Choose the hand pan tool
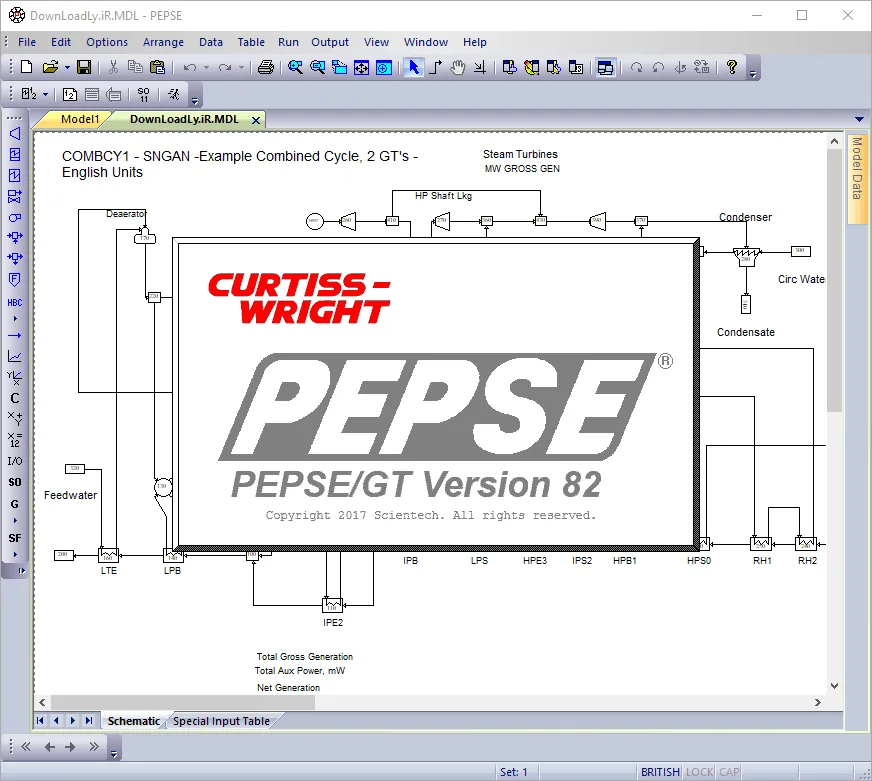The image size is (872, 781). [x=458, y=67]
